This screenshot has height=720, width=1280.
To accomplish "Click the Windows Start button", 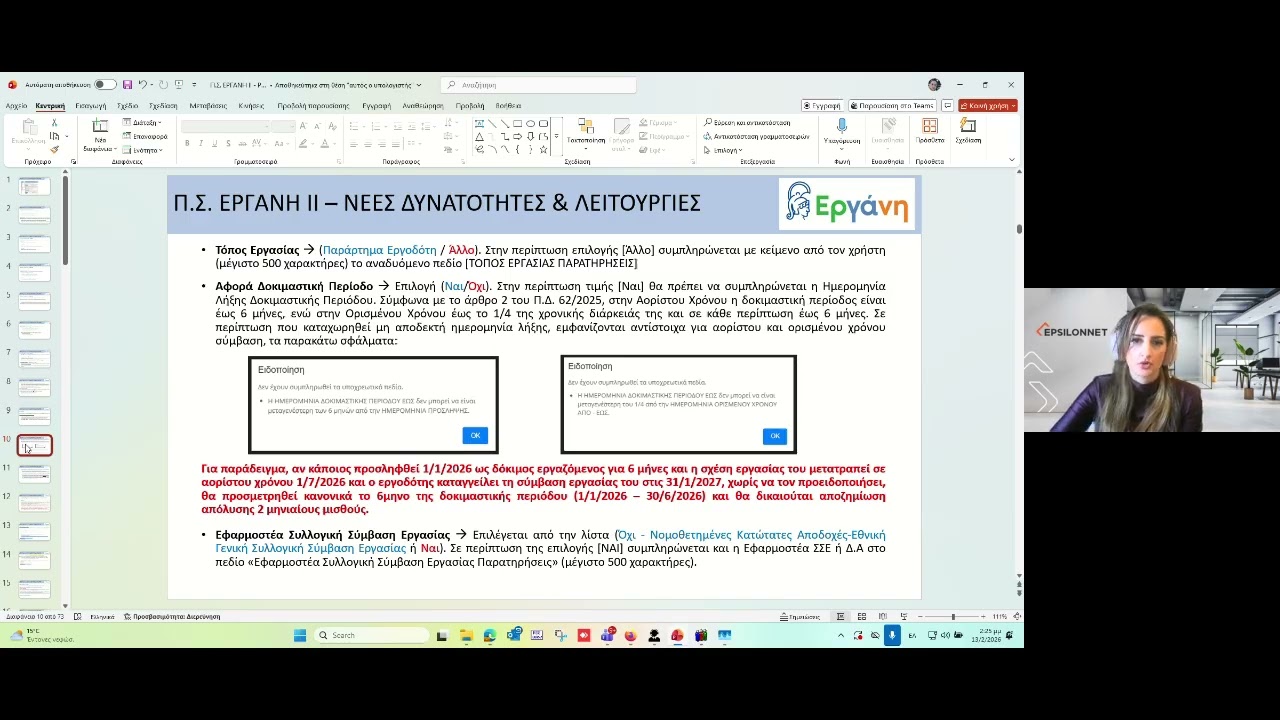I will coord(300,635).
